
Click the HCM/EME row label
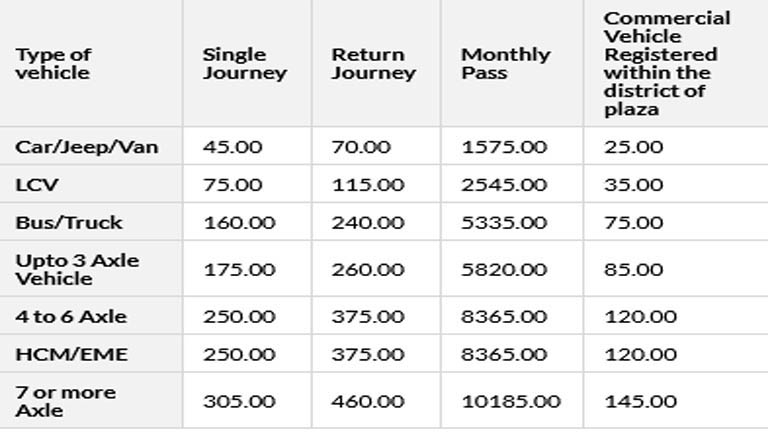click(x=72, y=354)
